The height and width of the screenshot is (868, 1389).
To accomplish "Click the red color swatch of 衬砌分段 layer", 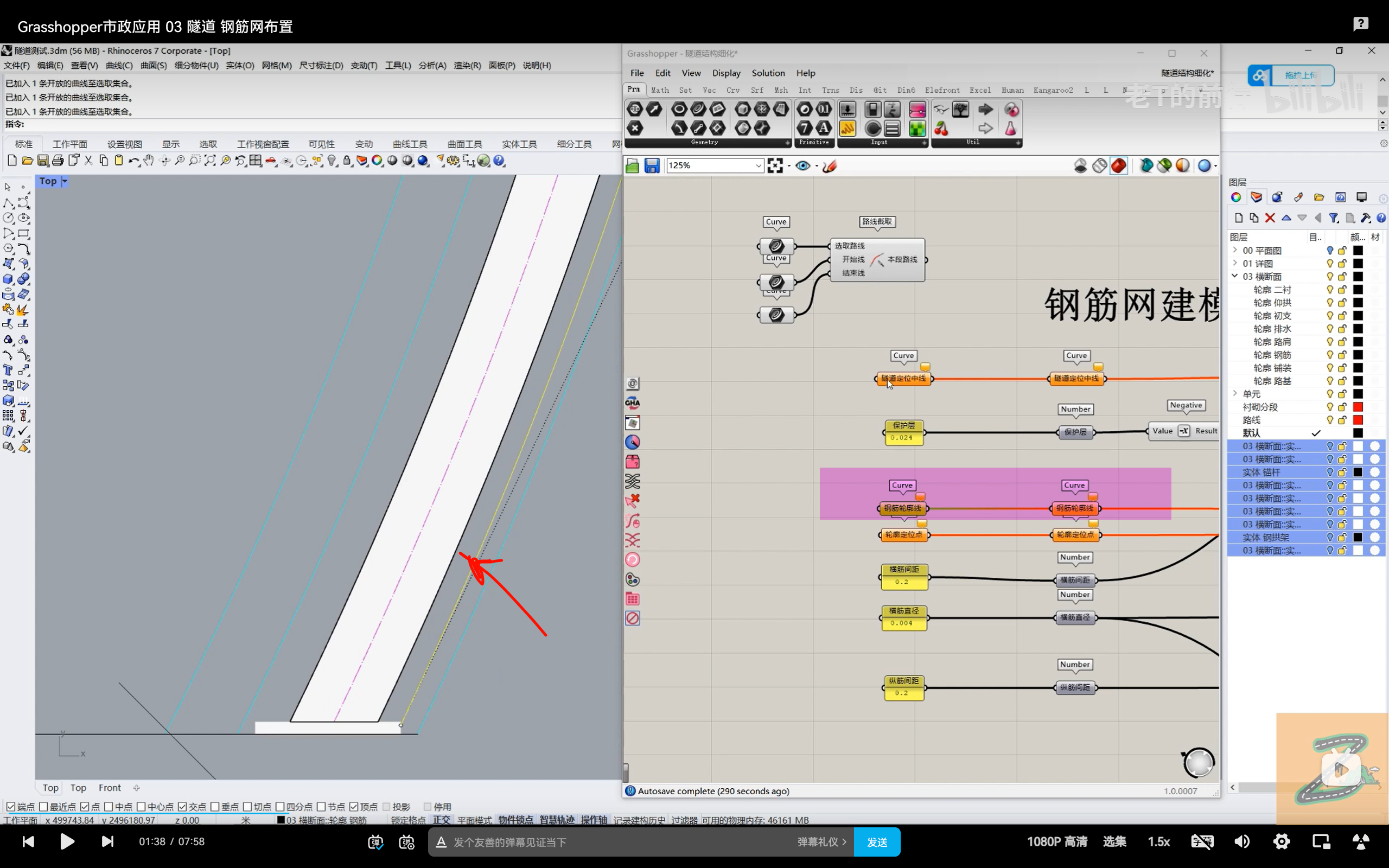I will [1358, 407].
